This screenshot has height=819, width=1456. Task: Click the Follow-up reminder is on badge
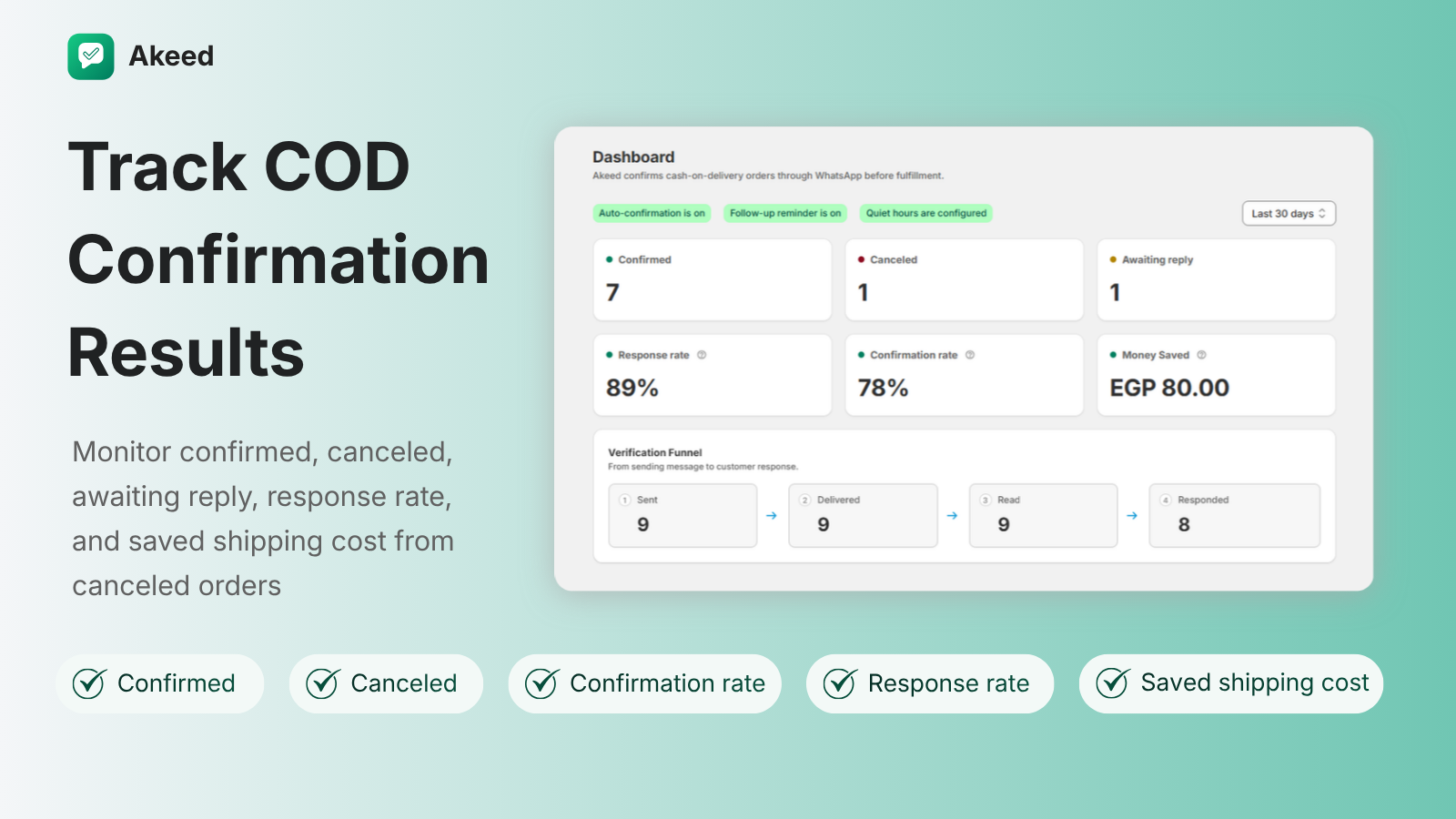[785, 213]
